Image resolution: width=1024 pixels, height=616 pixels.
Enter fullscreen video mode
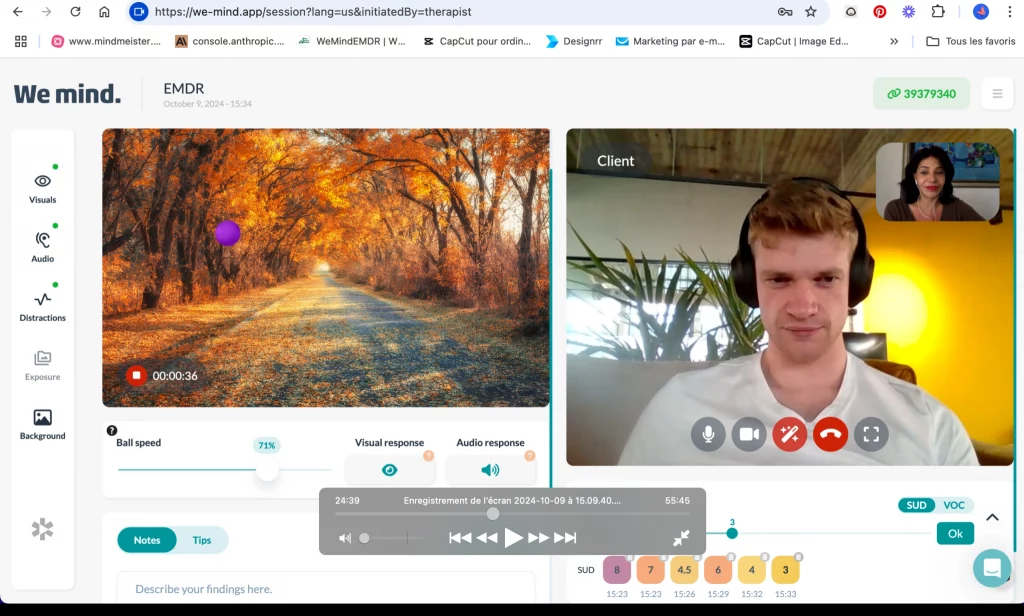(871, 434)
